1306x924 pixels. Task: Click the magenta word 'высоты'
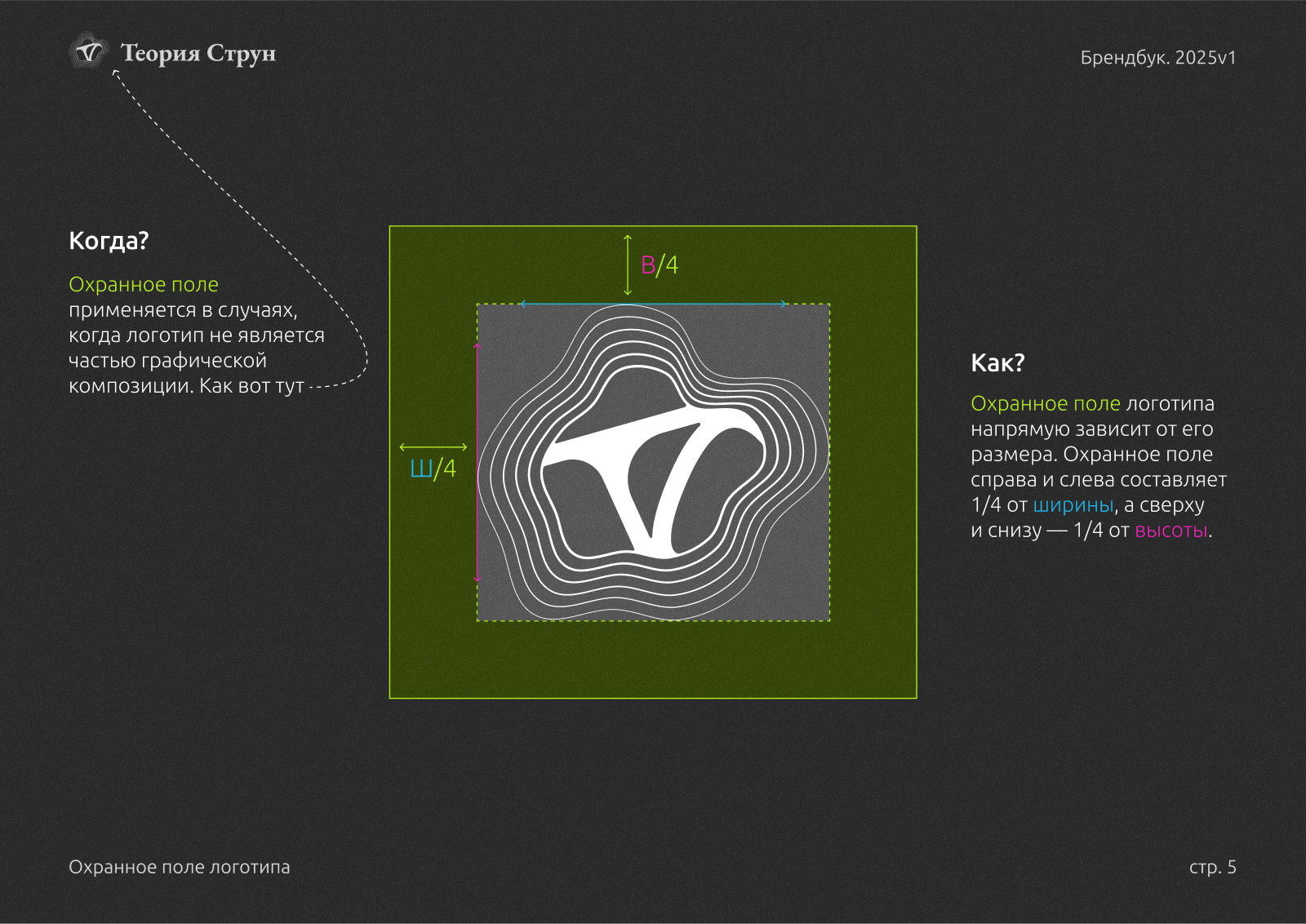[1171, 531]
